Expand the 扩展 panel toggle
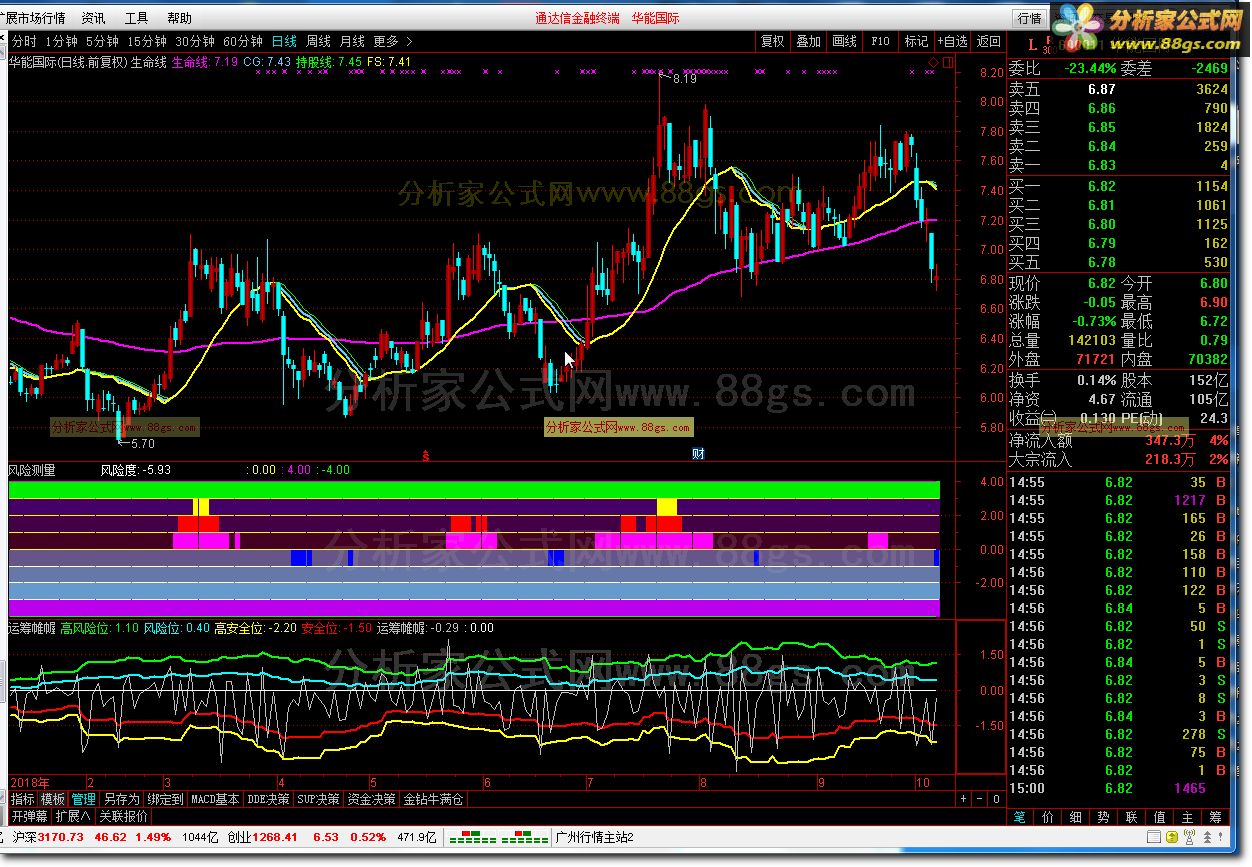 tap(73, 816)
